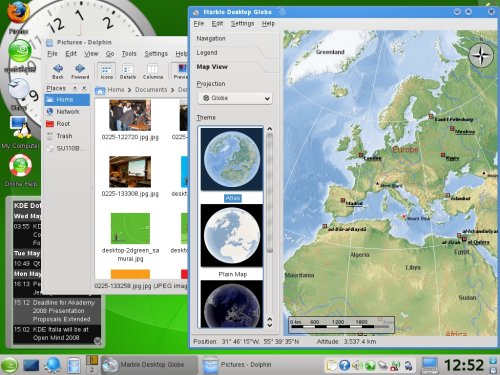Toggle Preview in Dolphin toolbar
Screen dimensions: 500x375
[180, 71]
